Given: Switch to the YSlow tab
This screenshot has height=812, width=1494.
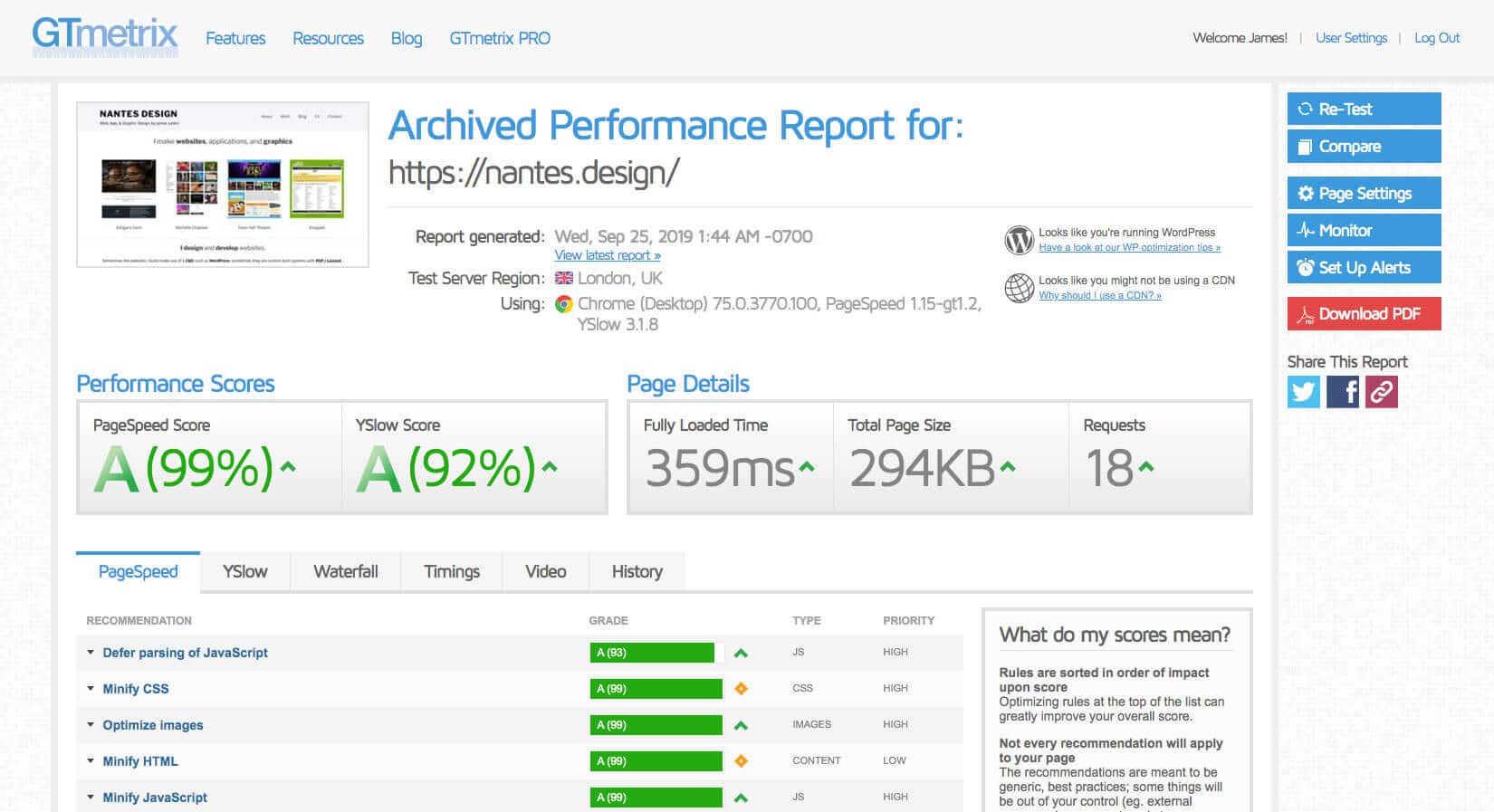Looking at the screenshot, I should [x=245, y=572].
